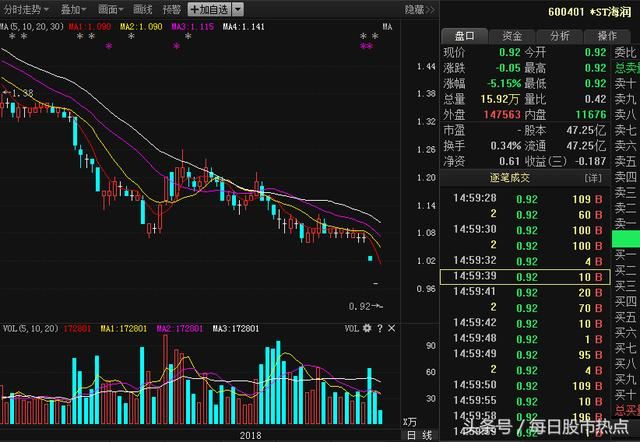Click the 内盘 11676 value

click(591, 115)
